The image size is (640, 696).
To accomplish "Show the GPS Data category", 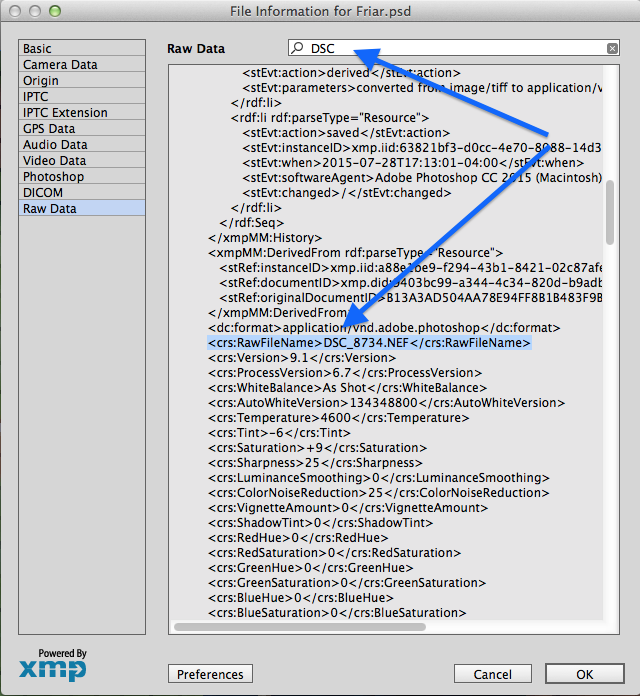I will click(x=82, y=128).
